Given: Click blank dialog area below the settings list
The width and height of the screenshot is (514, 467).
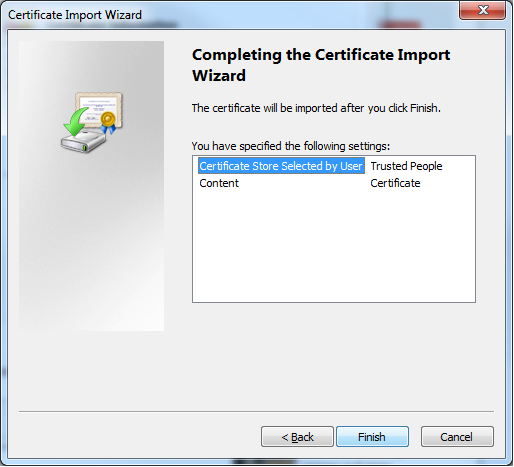Looking at the screenshot, I should (333, 353).
